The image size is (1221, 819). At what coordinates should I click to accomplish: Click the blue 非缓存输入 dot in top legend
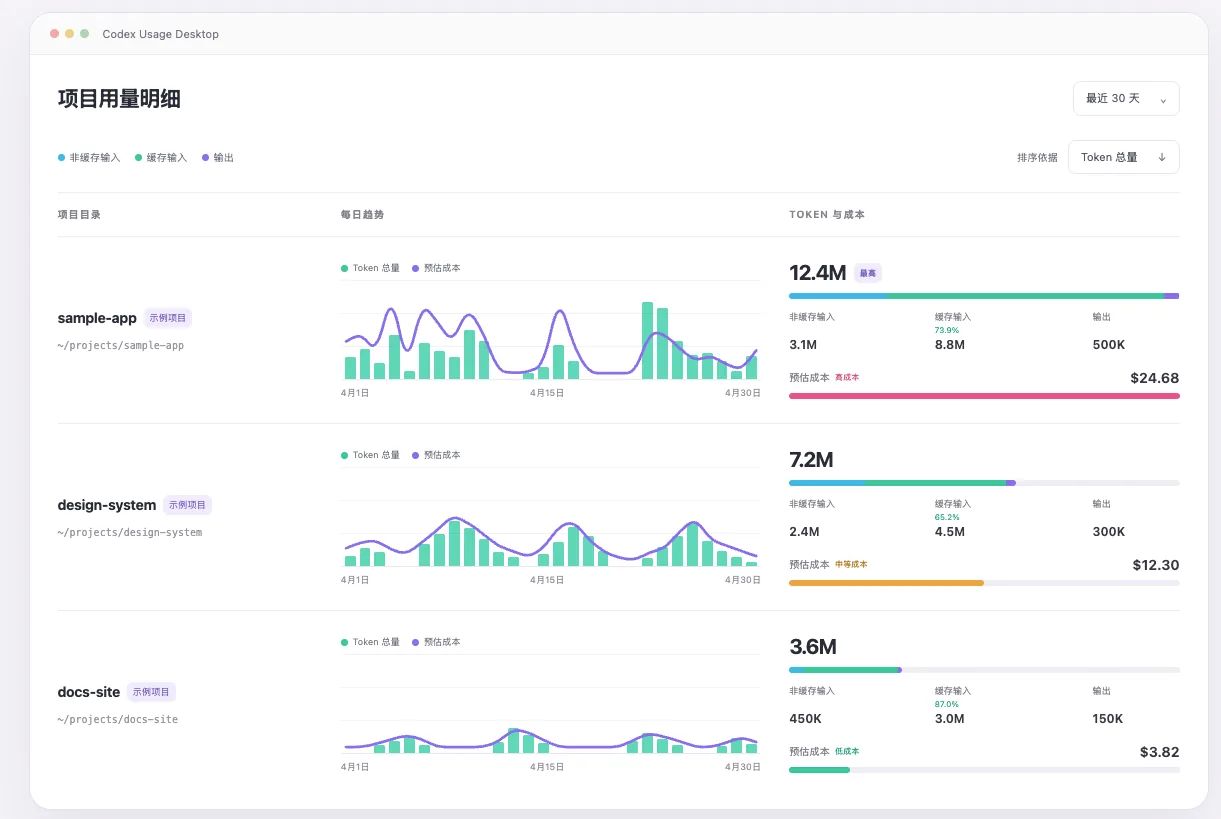point(62,158)
